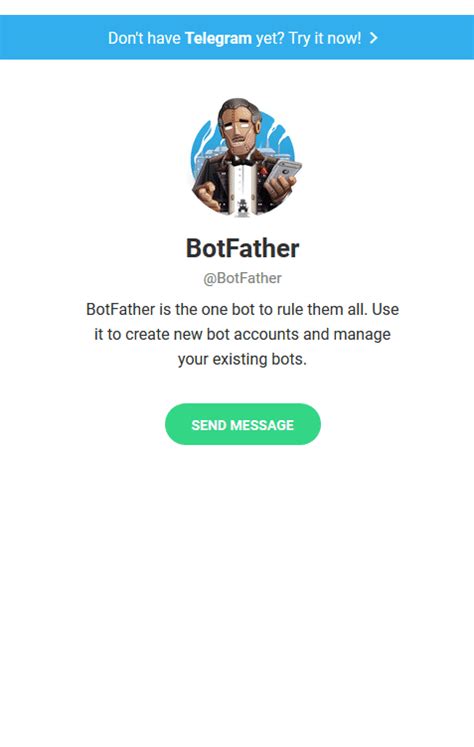Click the Send Message button
Viewport: 474px width, 747px height.
(x=243, y=424)
